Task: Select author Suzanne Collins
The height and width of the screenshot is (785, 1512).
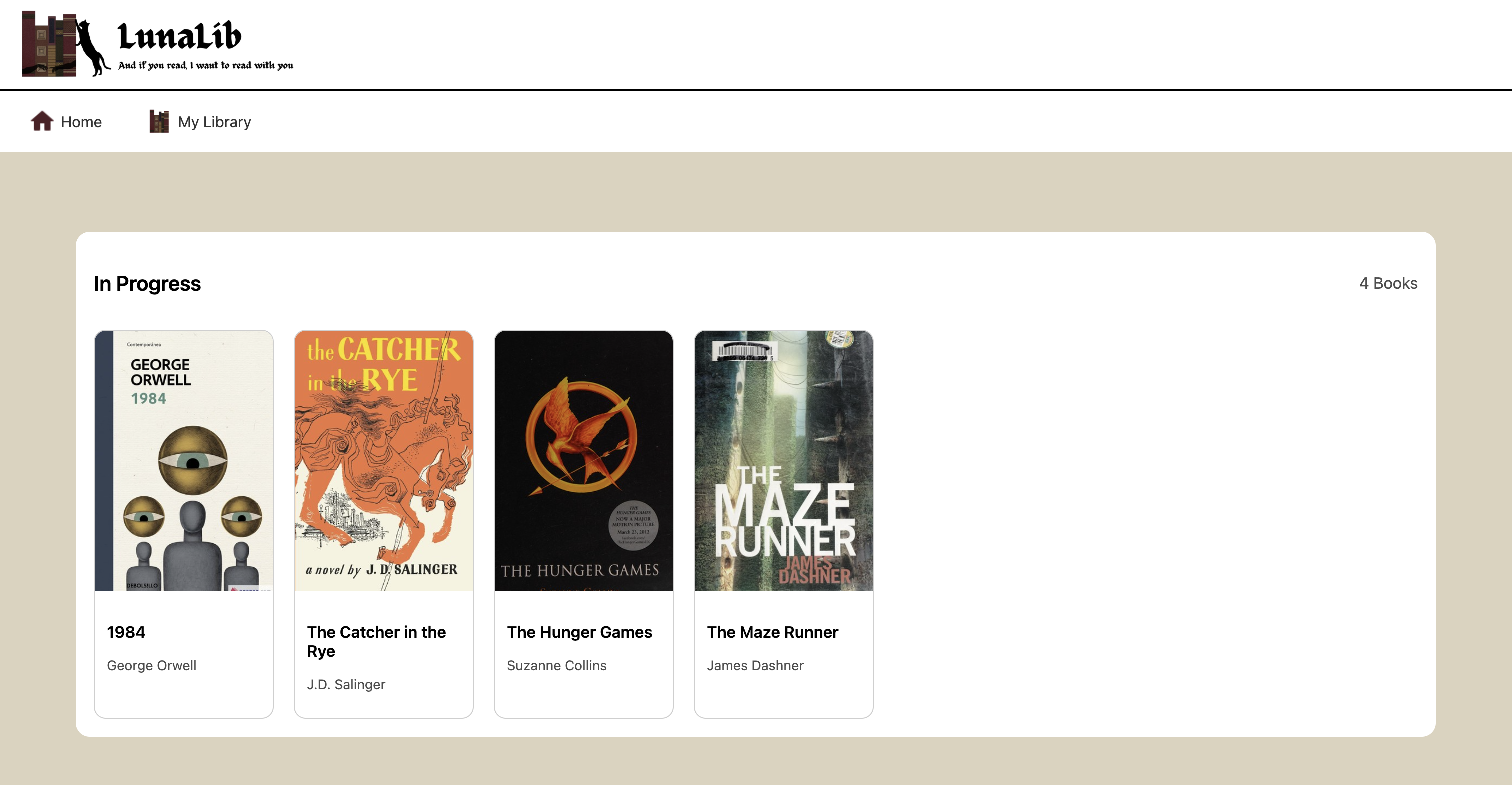Action: tap(556, 665)
